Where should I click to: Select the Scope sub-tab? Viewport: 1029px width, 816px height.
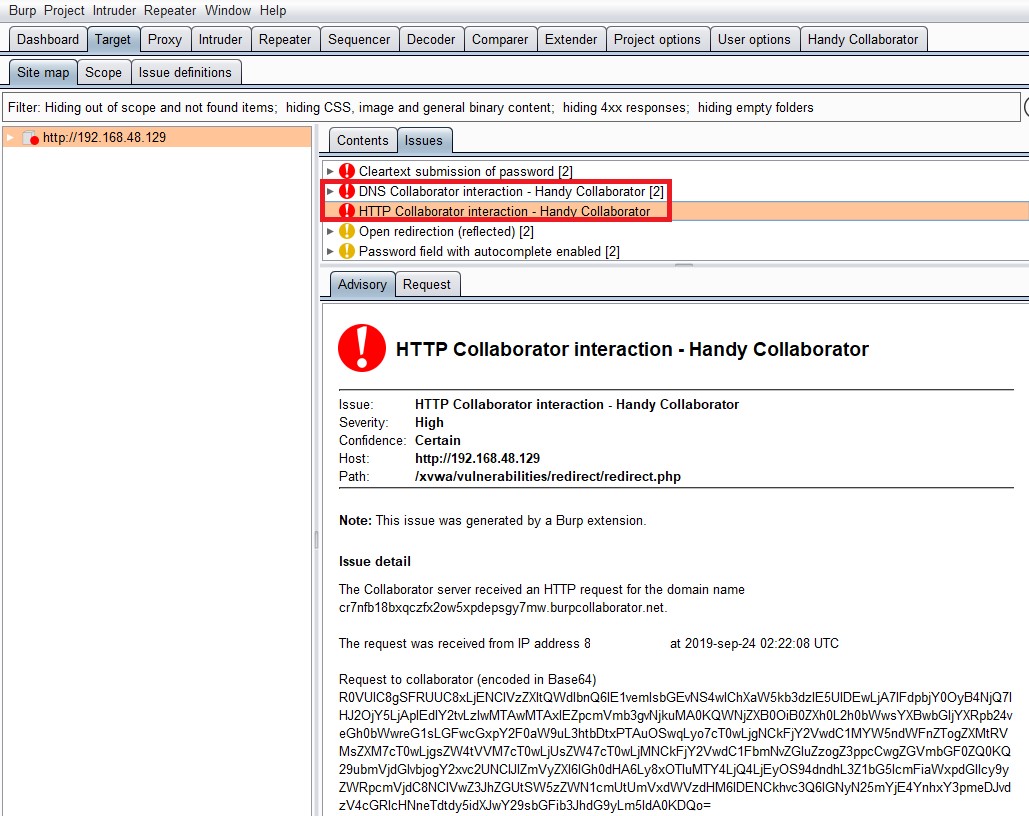(104, 72)
